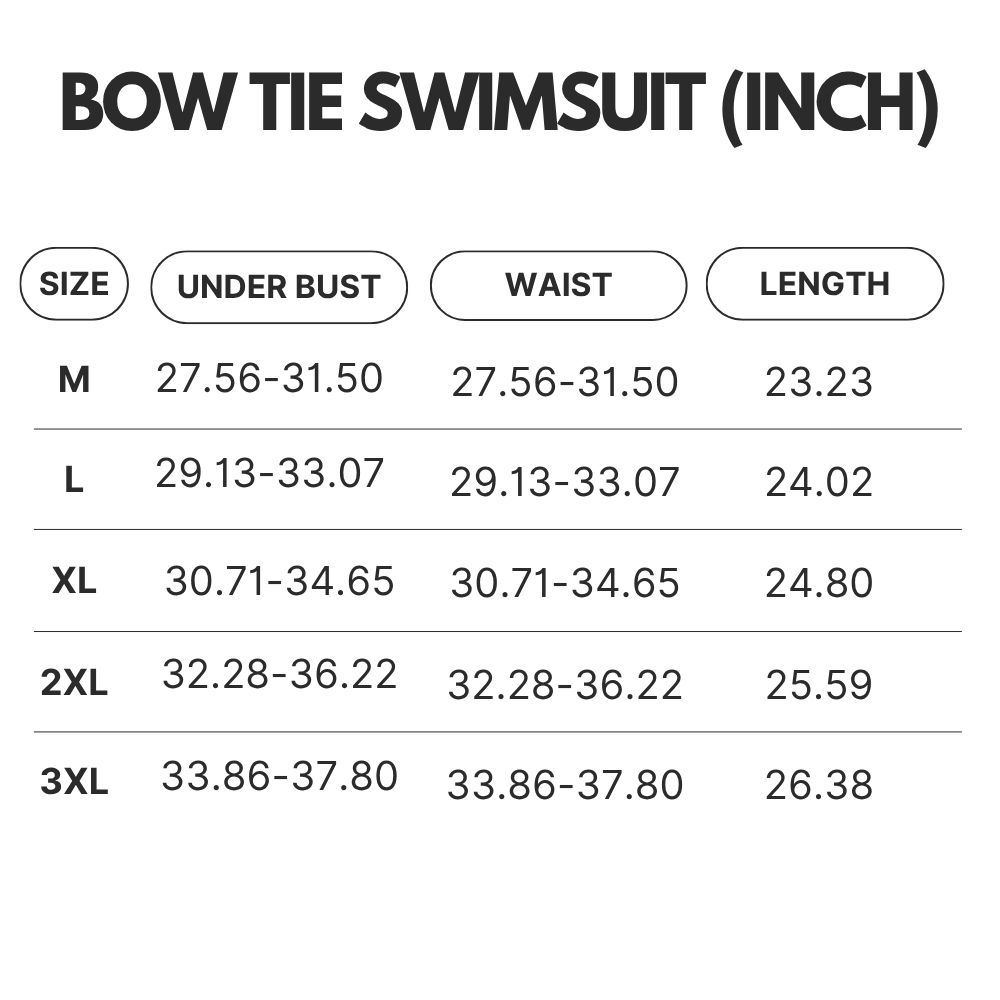Screen dimensions: 1000x1000
Task: Select the 2XL waist value 32.28-36.22
Action: point(565,686)
